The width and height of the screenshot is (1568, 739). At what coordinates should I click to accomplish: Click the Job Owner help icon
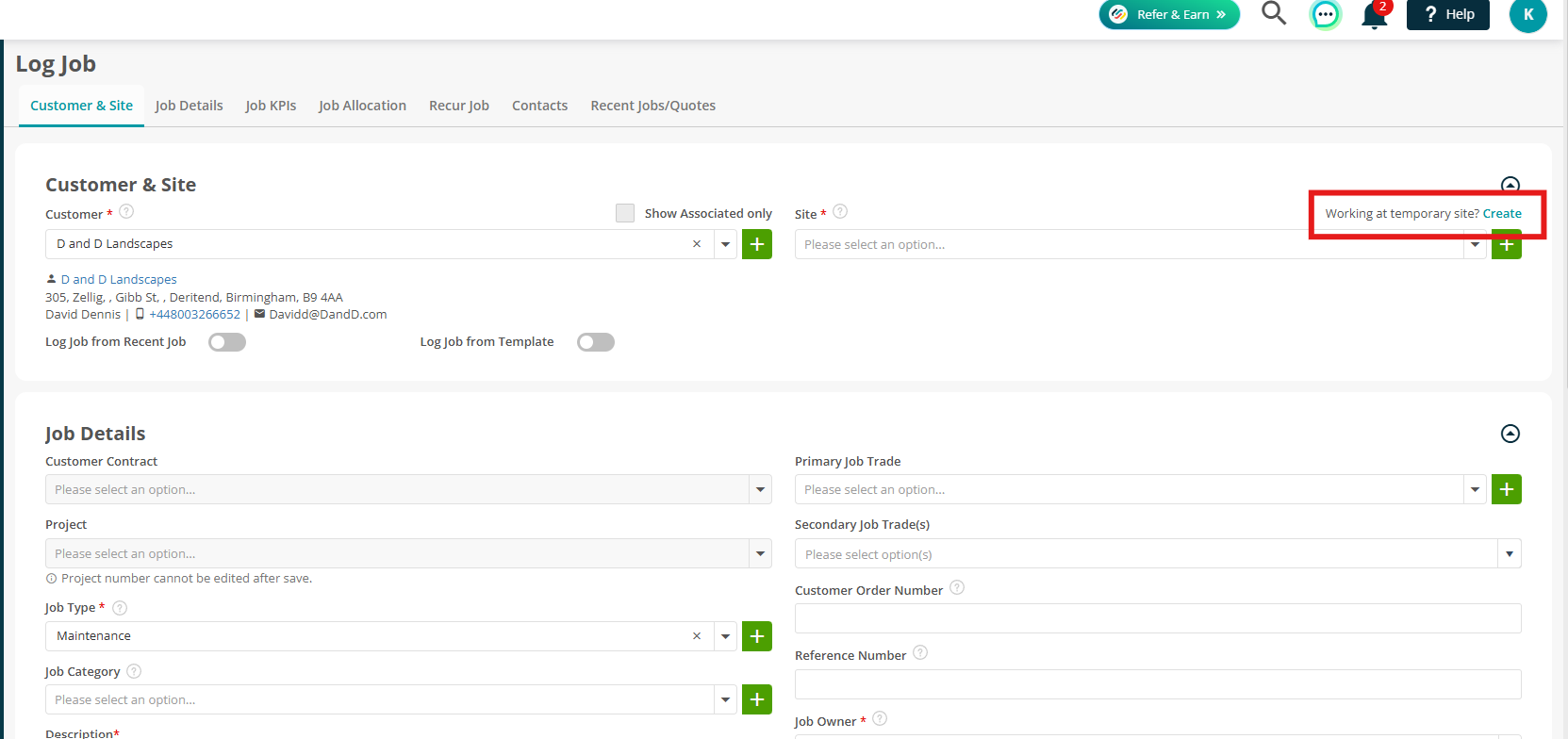tap(880, 719)
